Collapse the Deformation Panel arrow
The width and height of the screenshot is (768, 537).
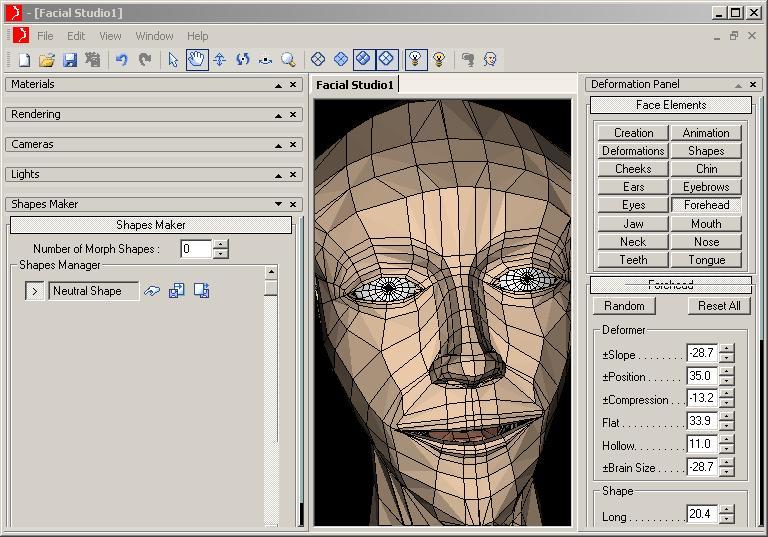[x=738, y=85]
